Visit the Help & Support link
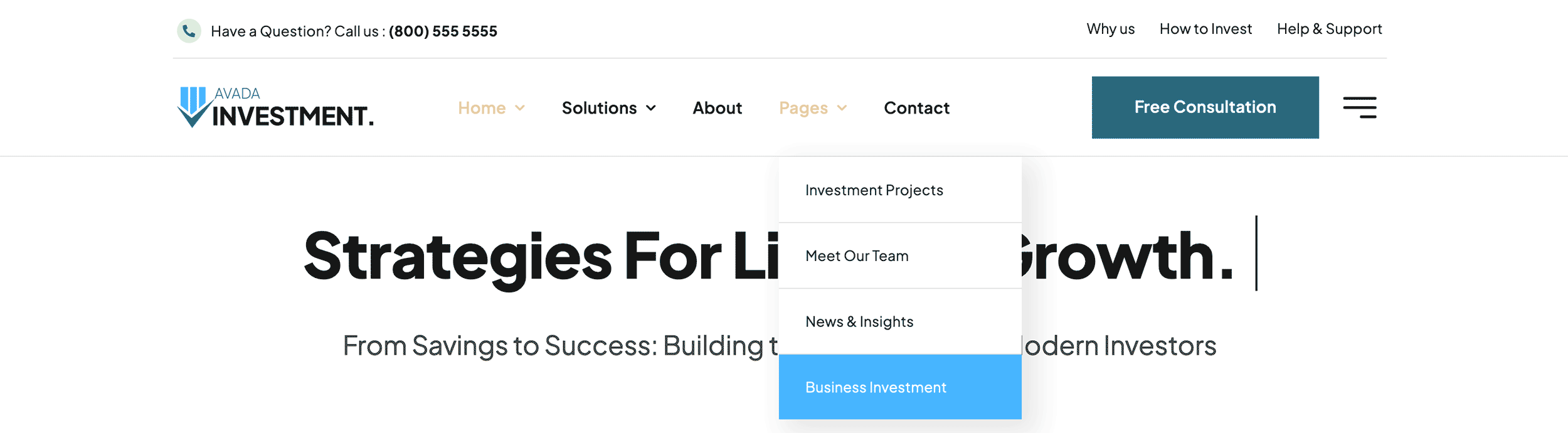This screenshot has width=1568, height=433. [x=1329, y=29]
